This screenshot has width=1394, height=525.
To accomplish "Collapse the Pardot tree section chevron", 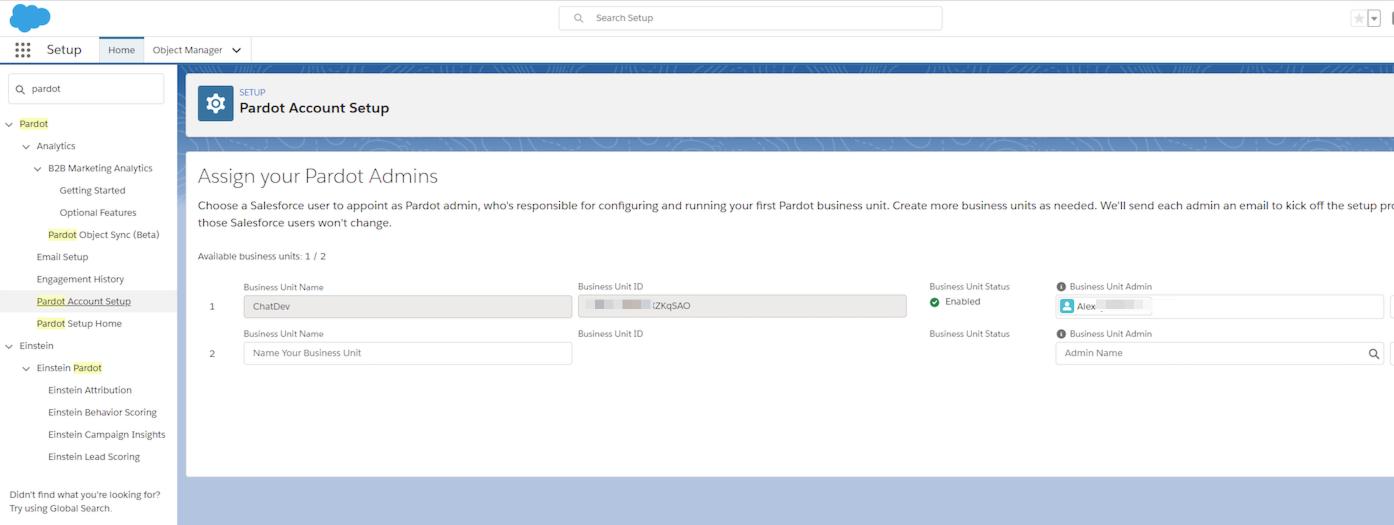I will pyautogui.click(x=10, y=124).
